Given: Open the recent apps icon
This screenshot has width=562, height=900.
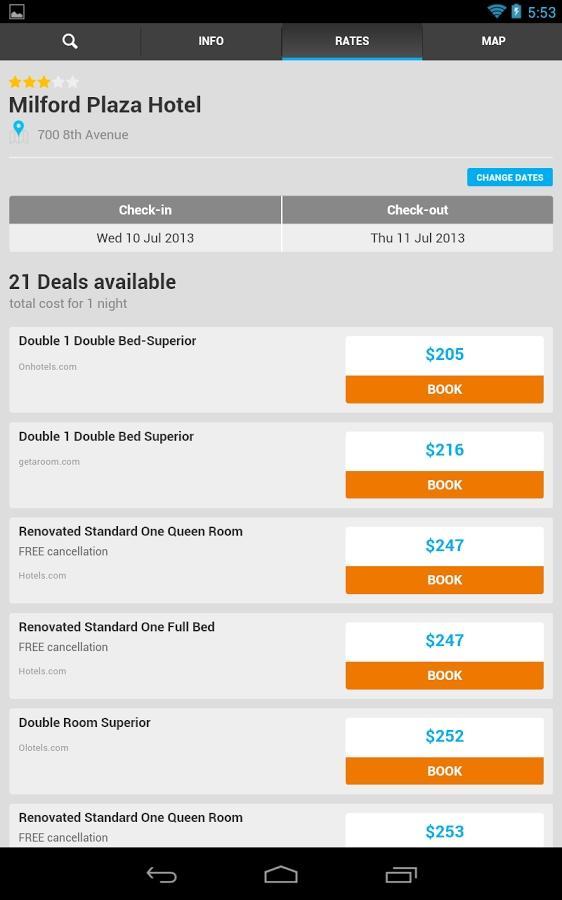Looking at the screenshot, I should (401, 874).
